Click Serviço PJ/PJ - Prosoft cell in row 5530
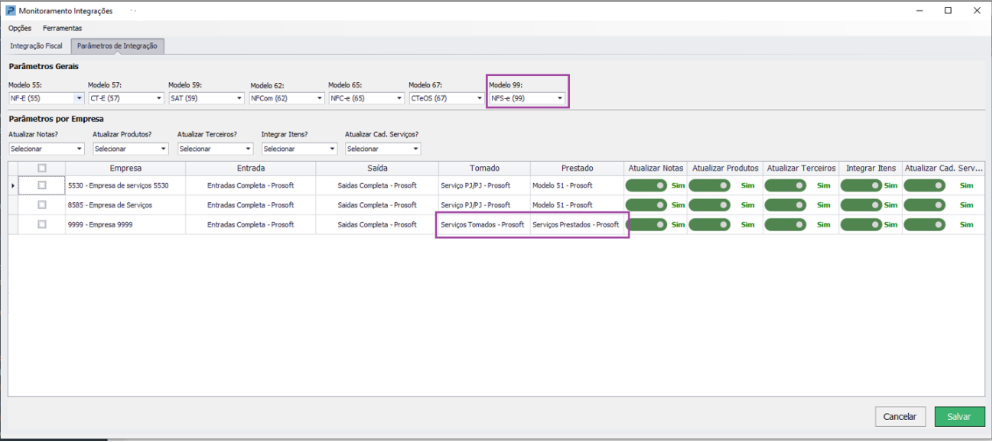Screen dimensions: 992x442 click(x=485, y=185)
